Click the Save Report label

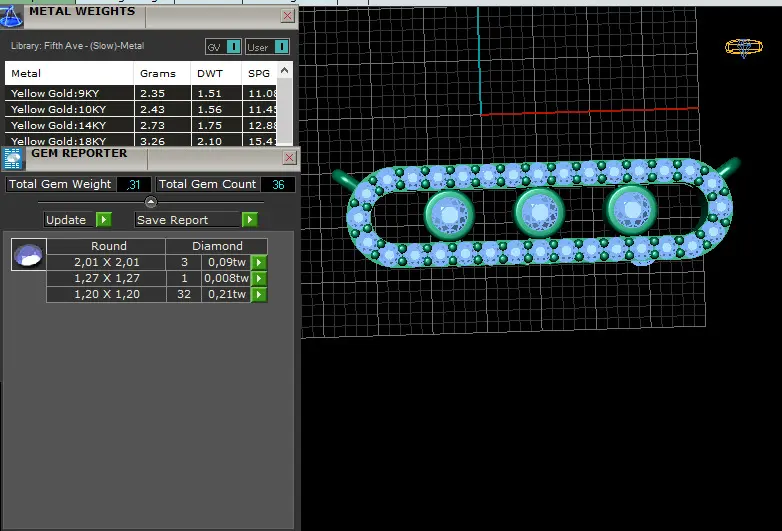pyautogui.click(x=172, y=220)
